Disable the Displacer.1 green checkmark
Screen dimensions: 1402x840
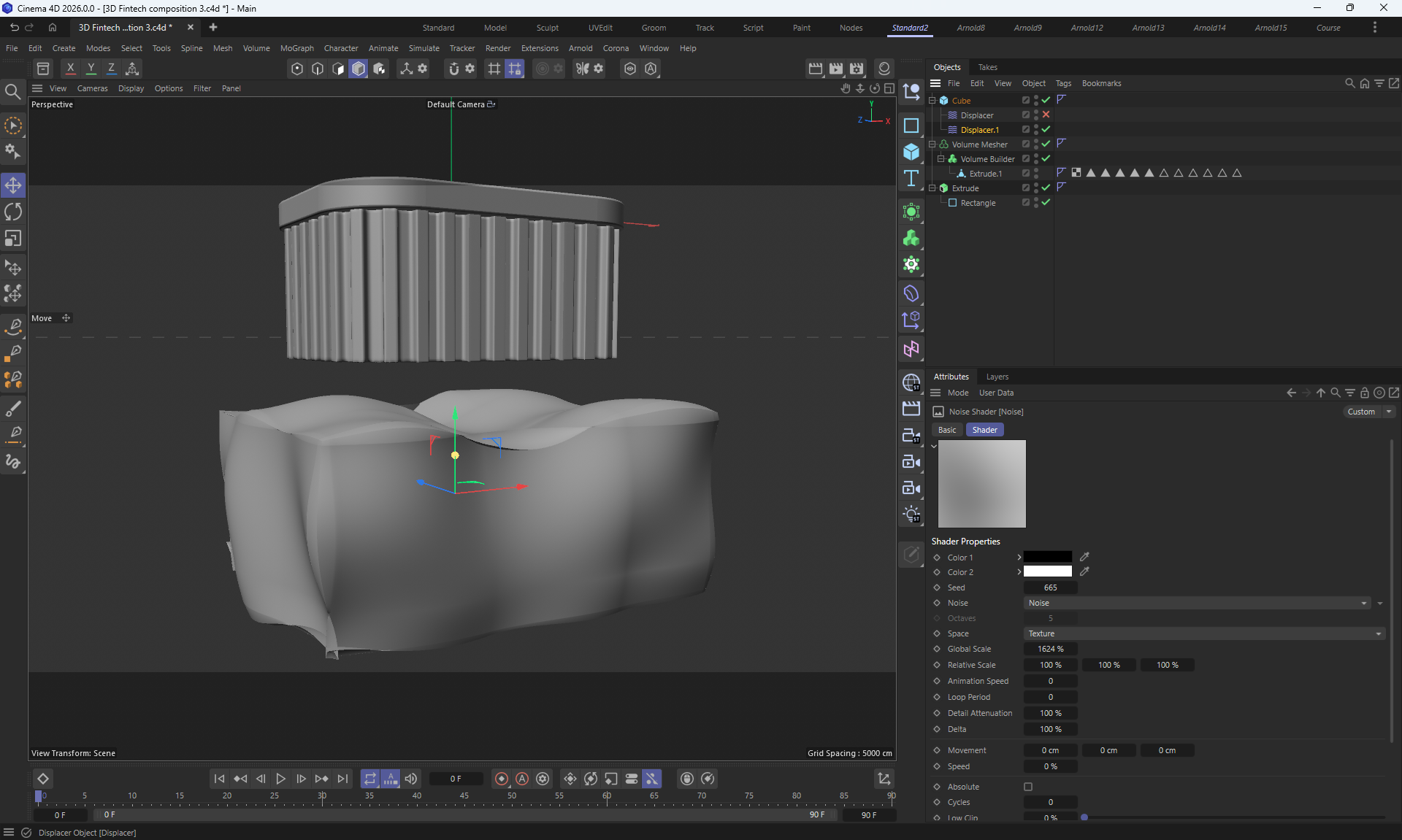click(1046, 129)
